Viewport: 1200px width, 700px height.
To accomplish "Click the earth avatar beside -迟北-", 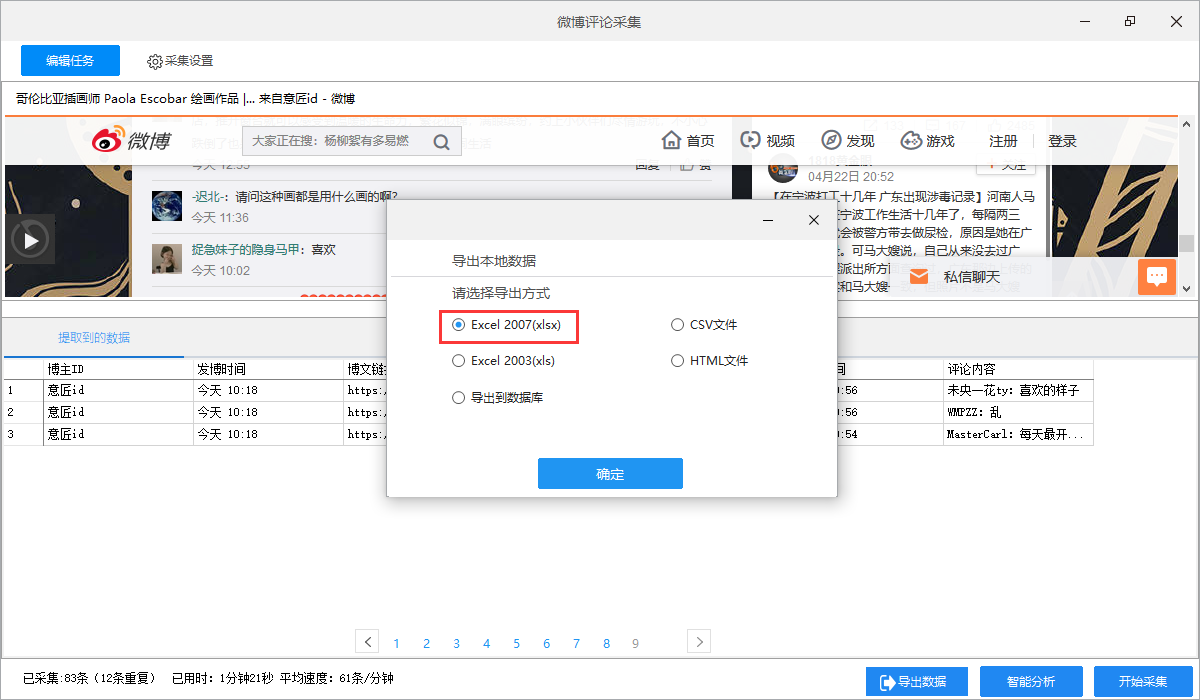I will click(x=167, y=206).
